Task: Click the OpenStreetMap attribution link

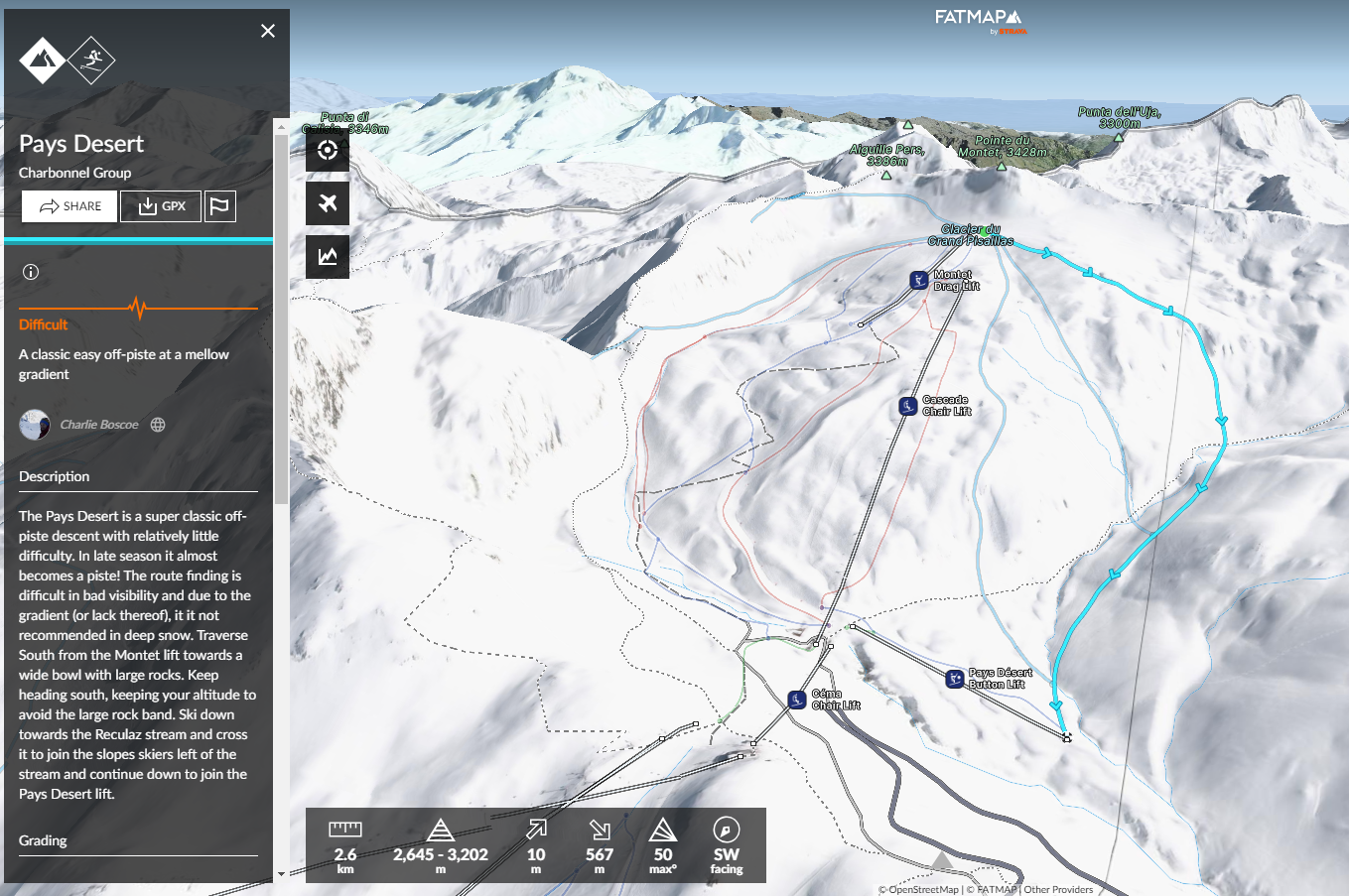Action: tap(922, 889)
